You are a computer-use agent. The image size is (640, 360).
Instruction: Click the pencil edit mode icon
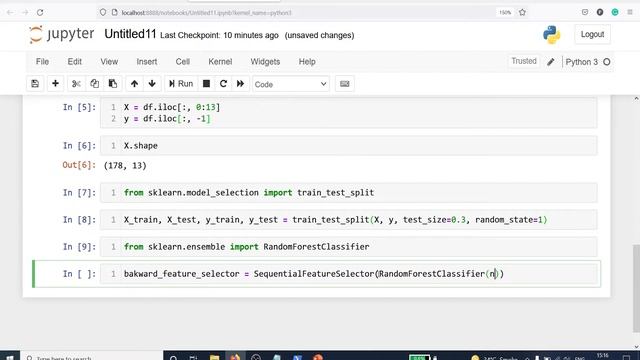tap(551, 62)
